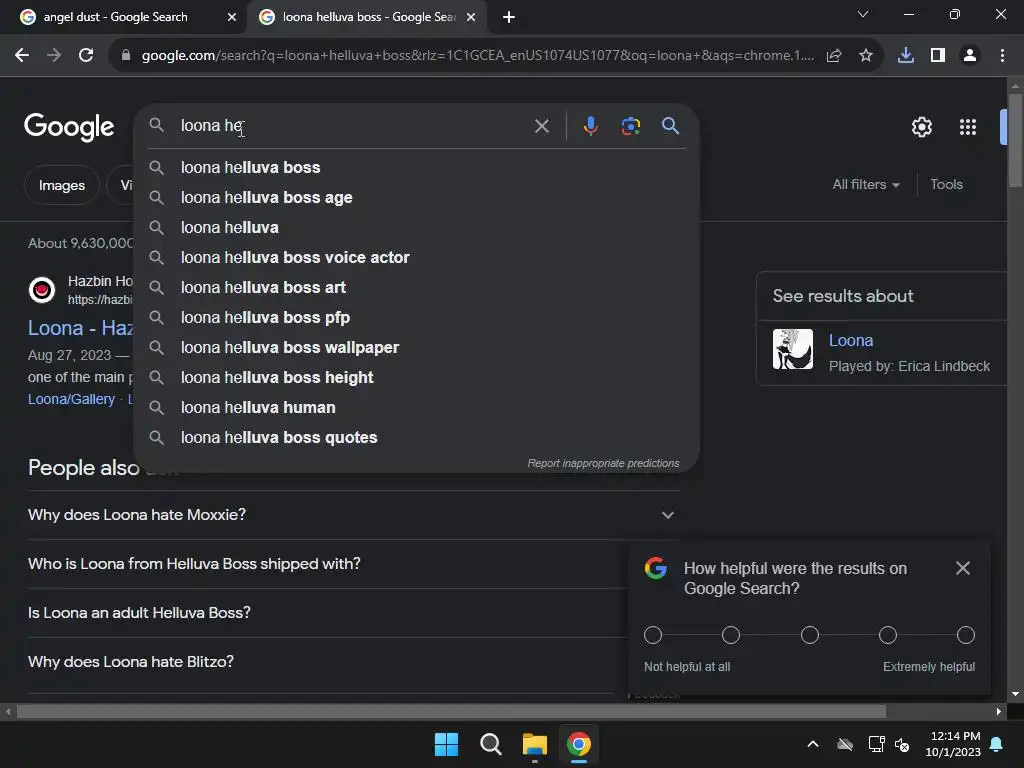
Task: Go back to the previous page
Action: coord(22,56)
